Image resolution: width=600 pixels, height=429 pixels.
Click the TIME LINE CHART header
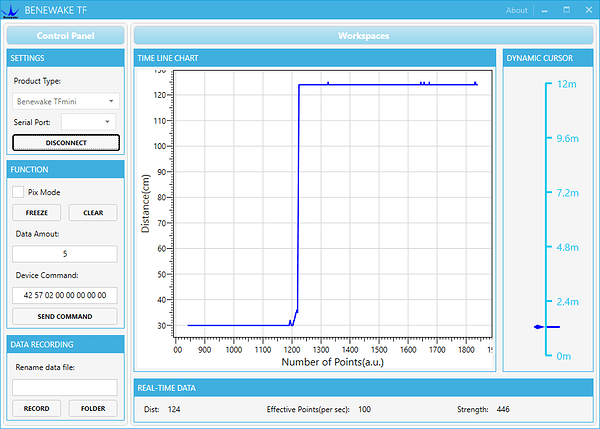(x=315, y=58)
